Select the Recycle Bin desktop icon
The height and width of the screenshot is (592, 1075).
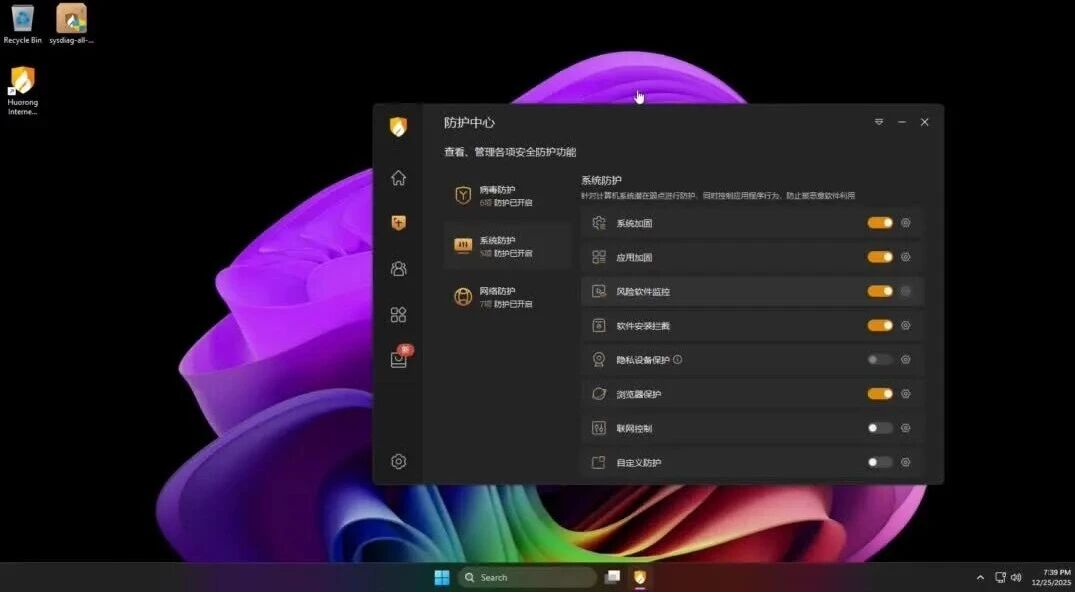pyautogui.click(x=23, y=24)
